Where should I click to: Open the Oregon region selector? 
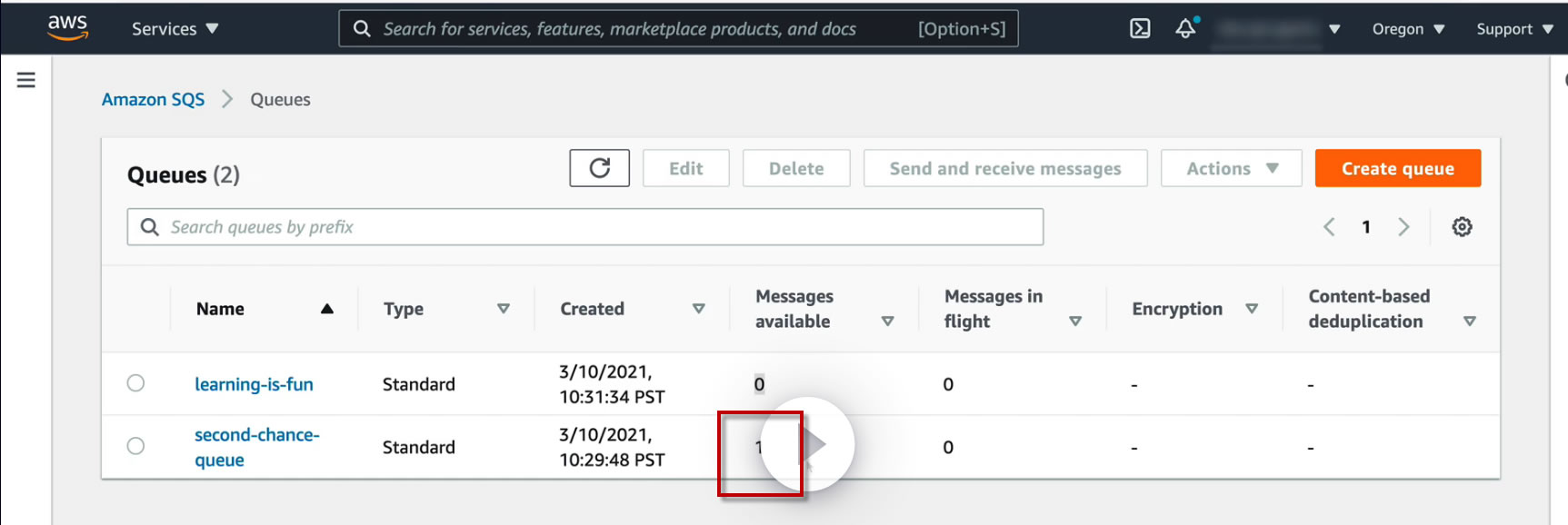1408,29
